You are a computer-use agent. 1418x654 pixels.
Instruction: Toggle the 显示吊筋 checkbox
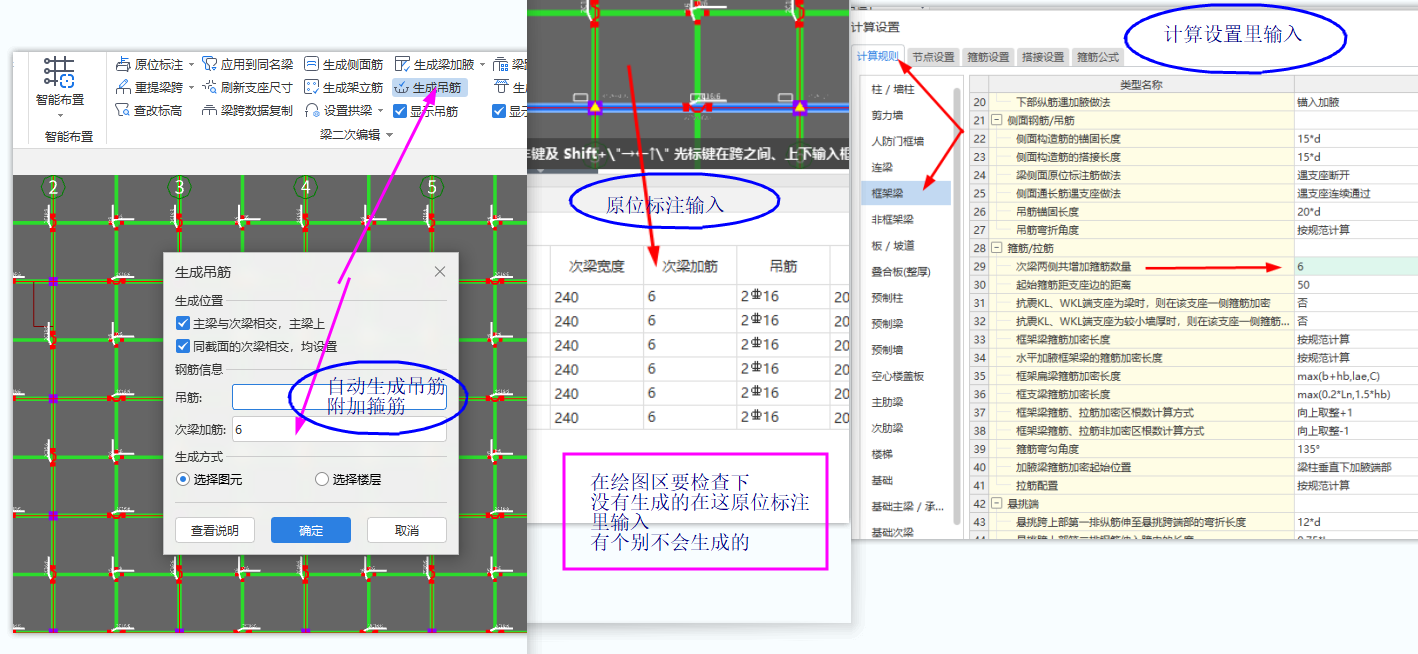[400, 111]
